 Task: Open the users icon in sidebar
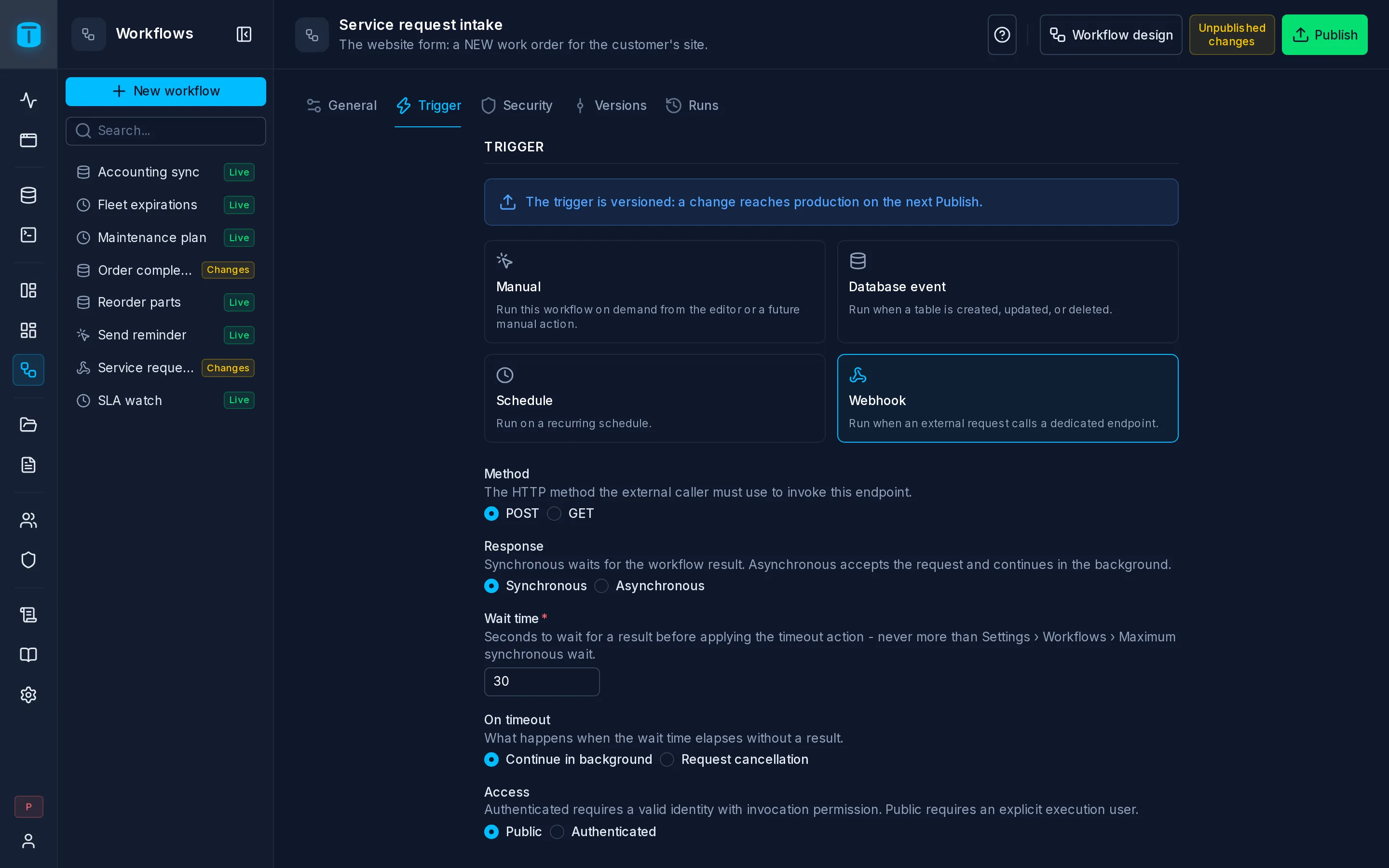(28, 520)
